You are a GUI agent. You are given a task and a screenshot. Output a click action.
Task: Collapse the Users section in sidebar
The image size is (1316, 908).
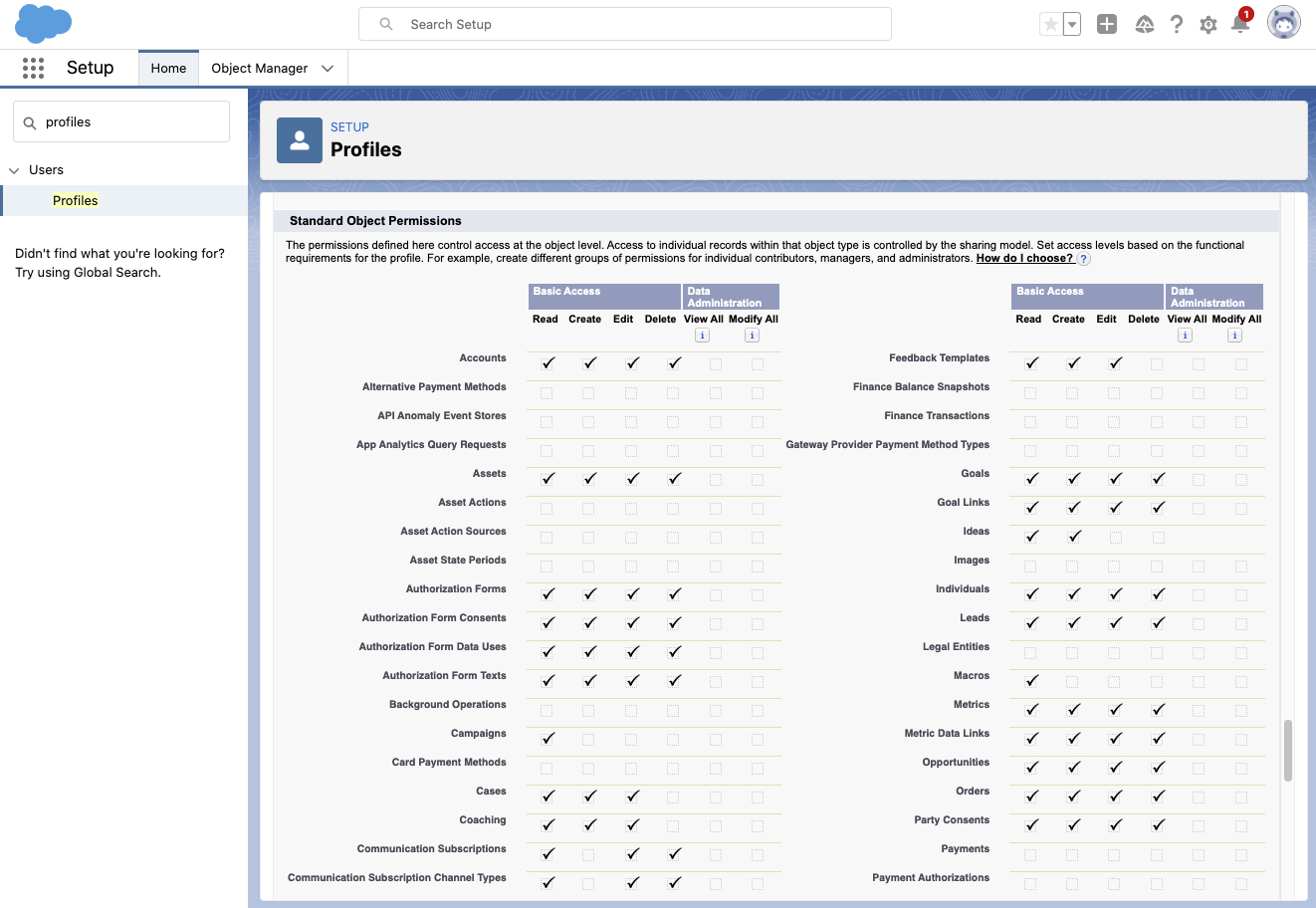tap(15, 170)
